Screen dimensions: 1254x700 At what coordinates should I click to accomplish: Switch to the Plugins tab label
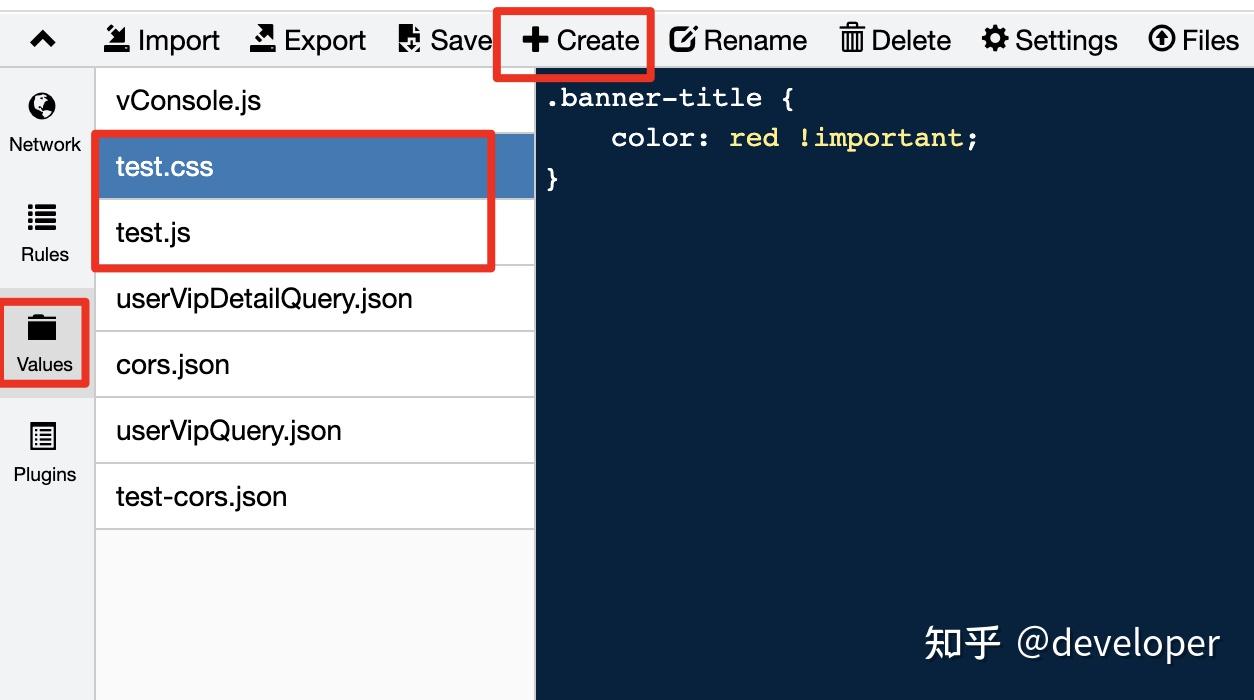pos(45,474)
